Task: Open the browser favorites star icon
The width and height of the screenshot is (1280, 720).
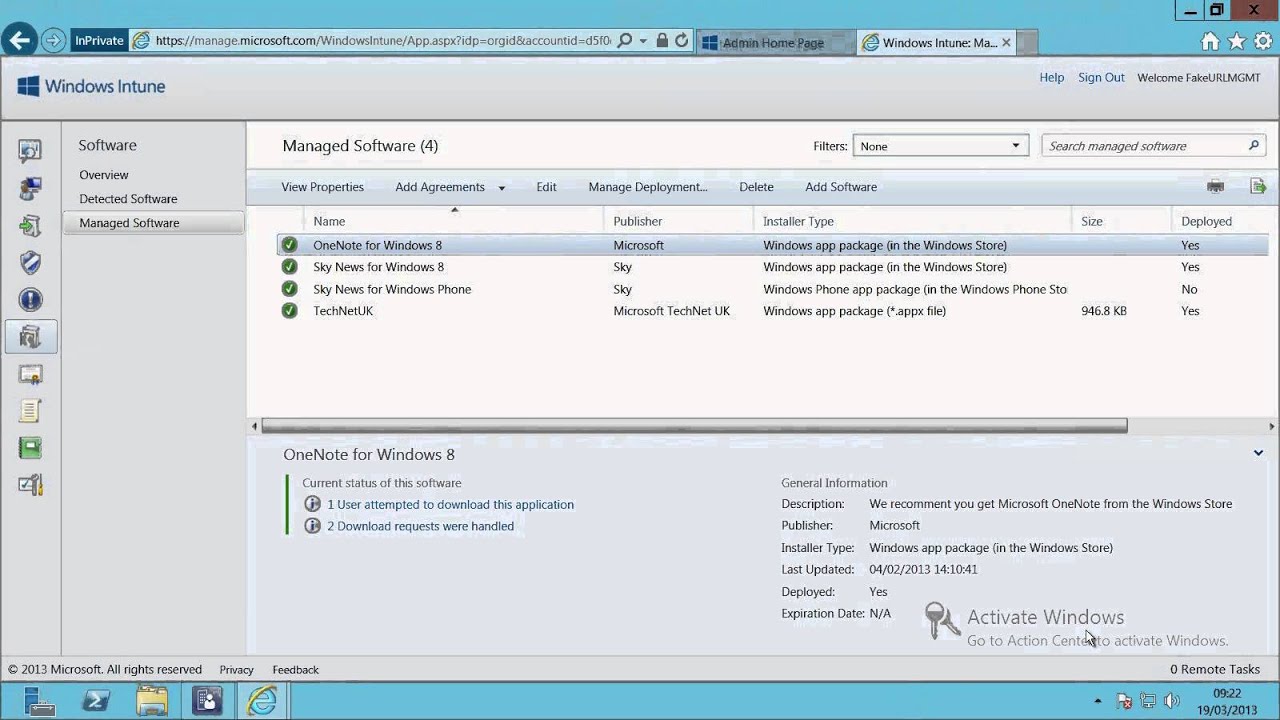Action: (x=1236, y=41)
